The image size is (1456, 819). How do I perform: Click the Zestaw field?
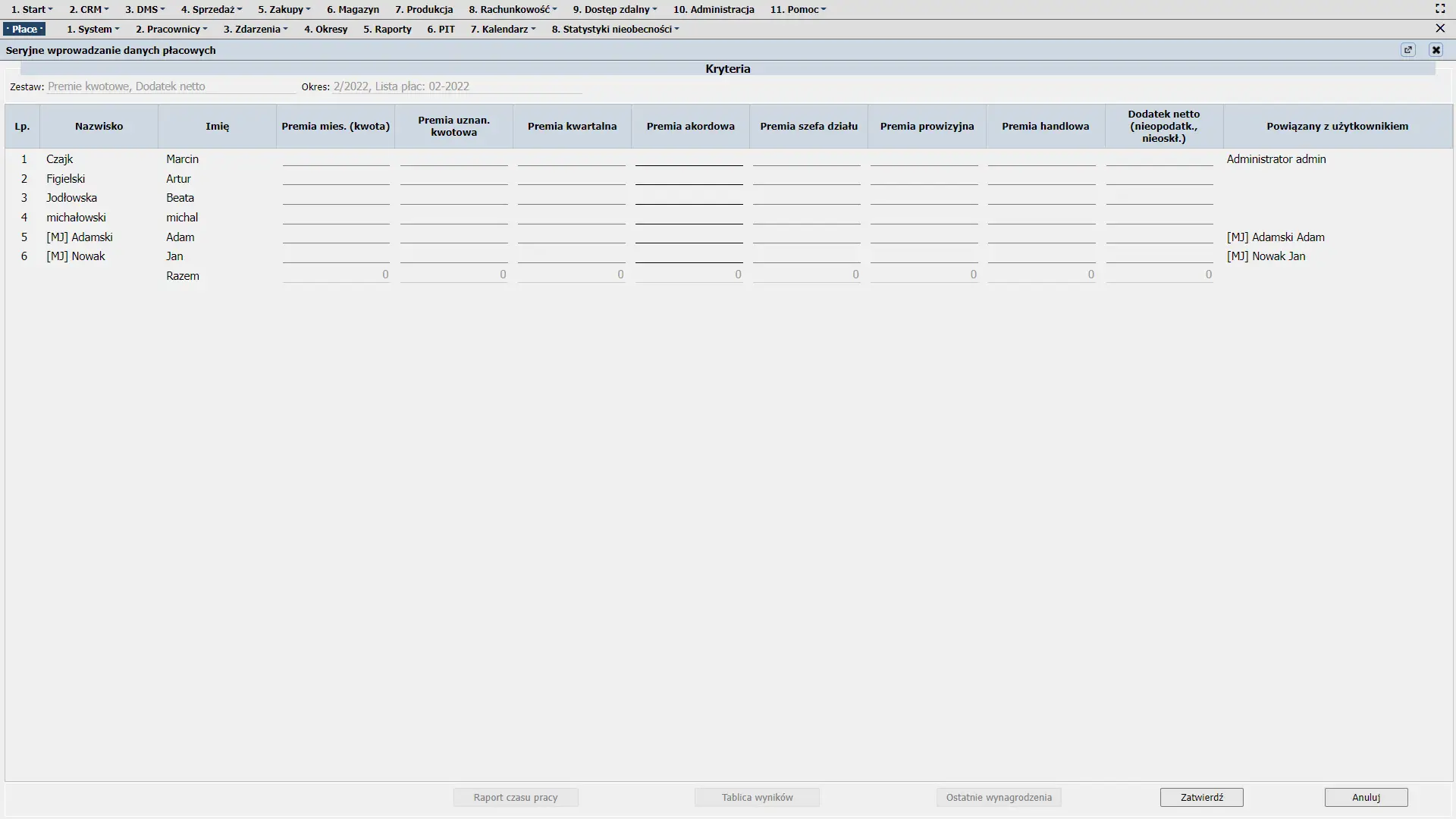click(171, 86)
